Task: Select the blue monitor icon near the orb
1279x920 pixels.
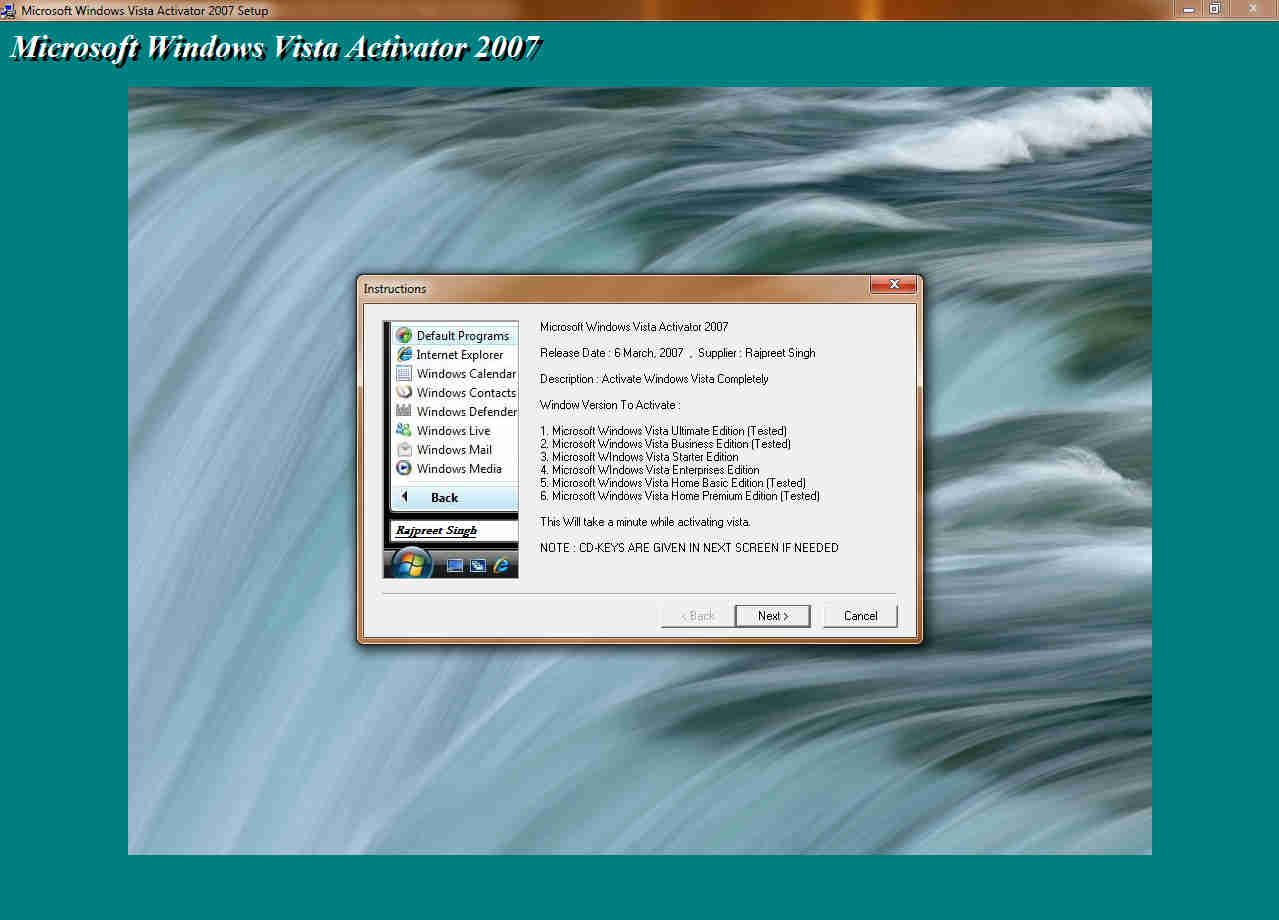Action: (455, 563)
